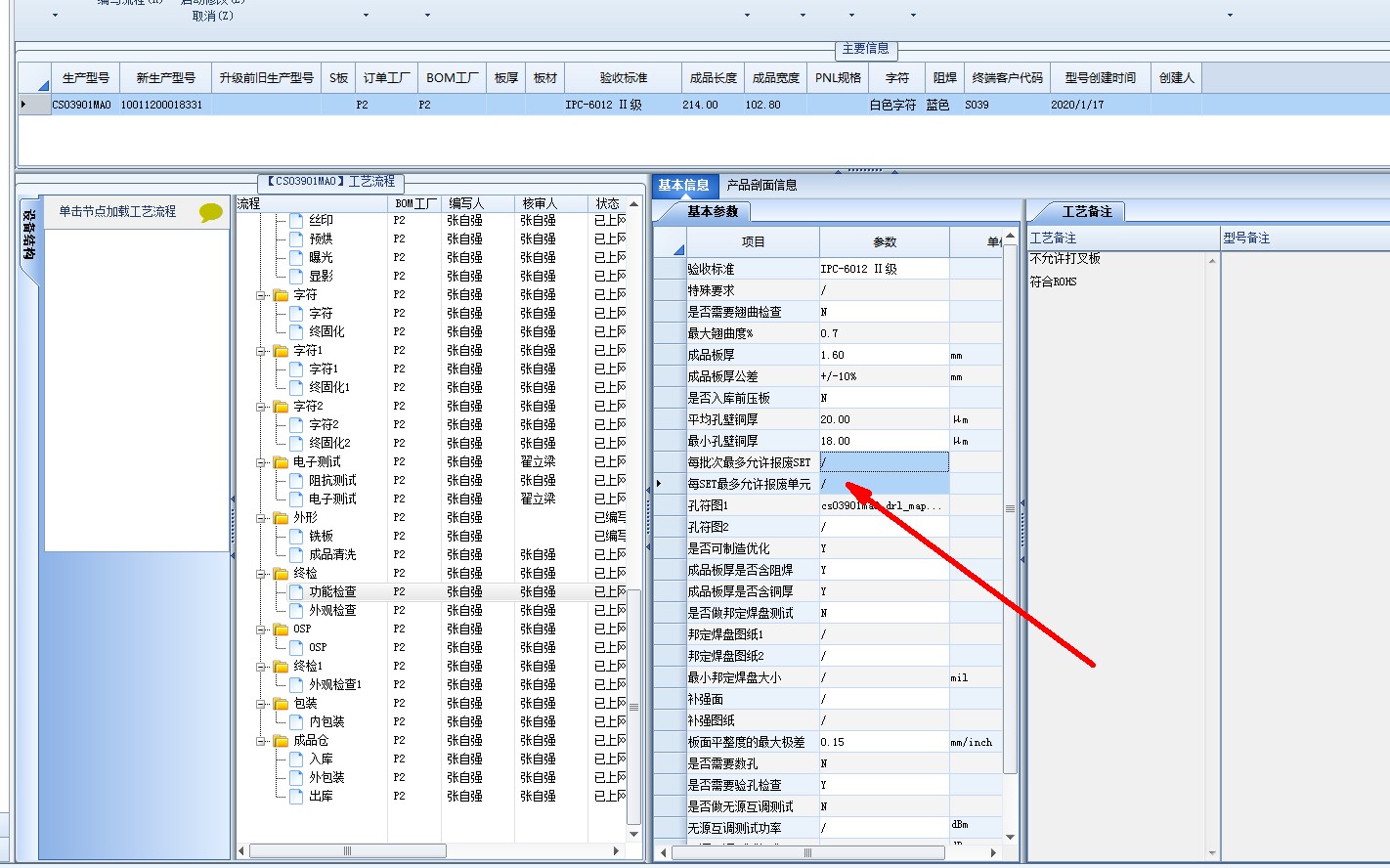1390x868 pixels.
Task: Click the 字符2 folder icon
Action: 281,407
